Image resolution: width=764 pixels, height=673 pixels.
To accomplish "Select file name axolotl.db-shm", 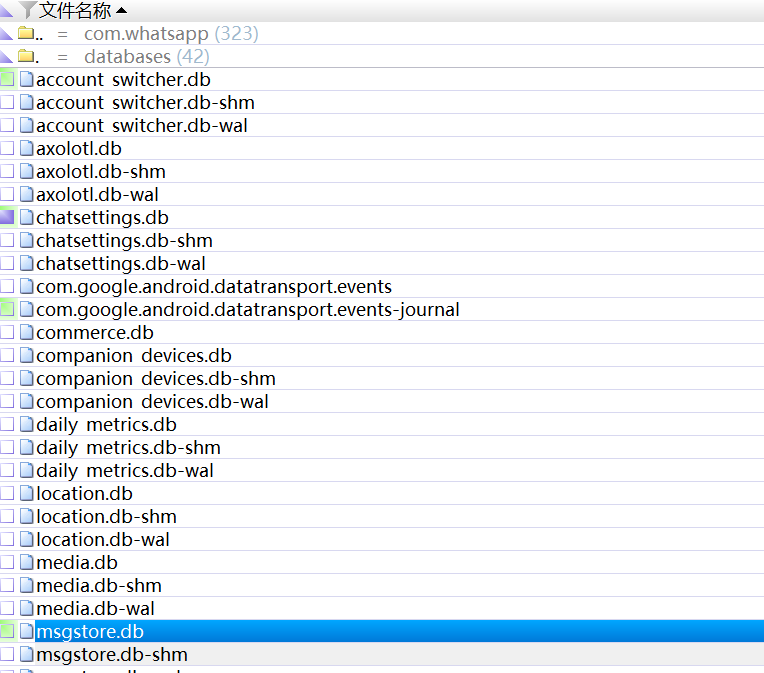I will tap(101, 172).
